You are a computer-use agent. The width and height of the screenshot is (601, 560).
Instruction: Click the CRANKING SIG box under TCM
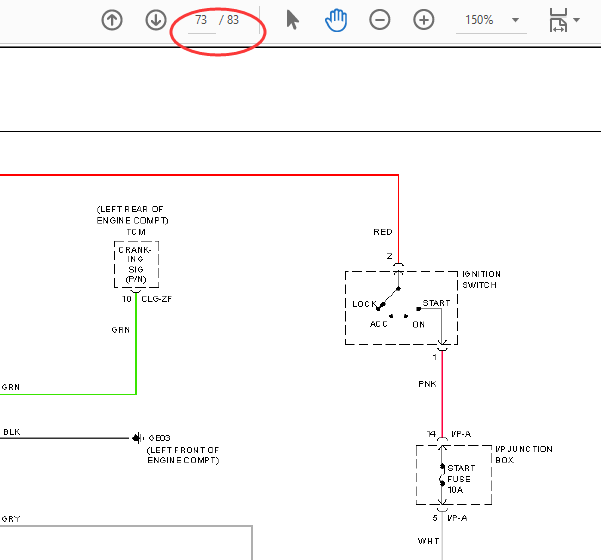click(x=136, y=264)
